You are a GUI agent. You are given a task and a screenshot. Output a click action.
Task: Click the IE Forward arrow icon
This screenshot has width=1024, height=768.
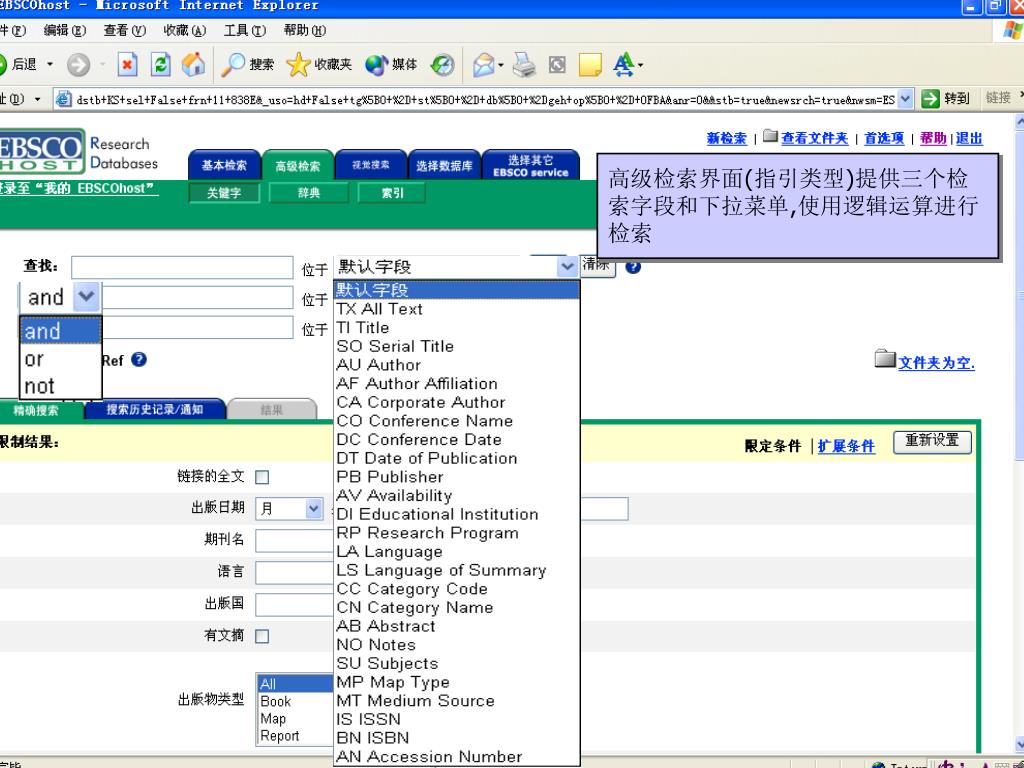(x=78, y=65)
